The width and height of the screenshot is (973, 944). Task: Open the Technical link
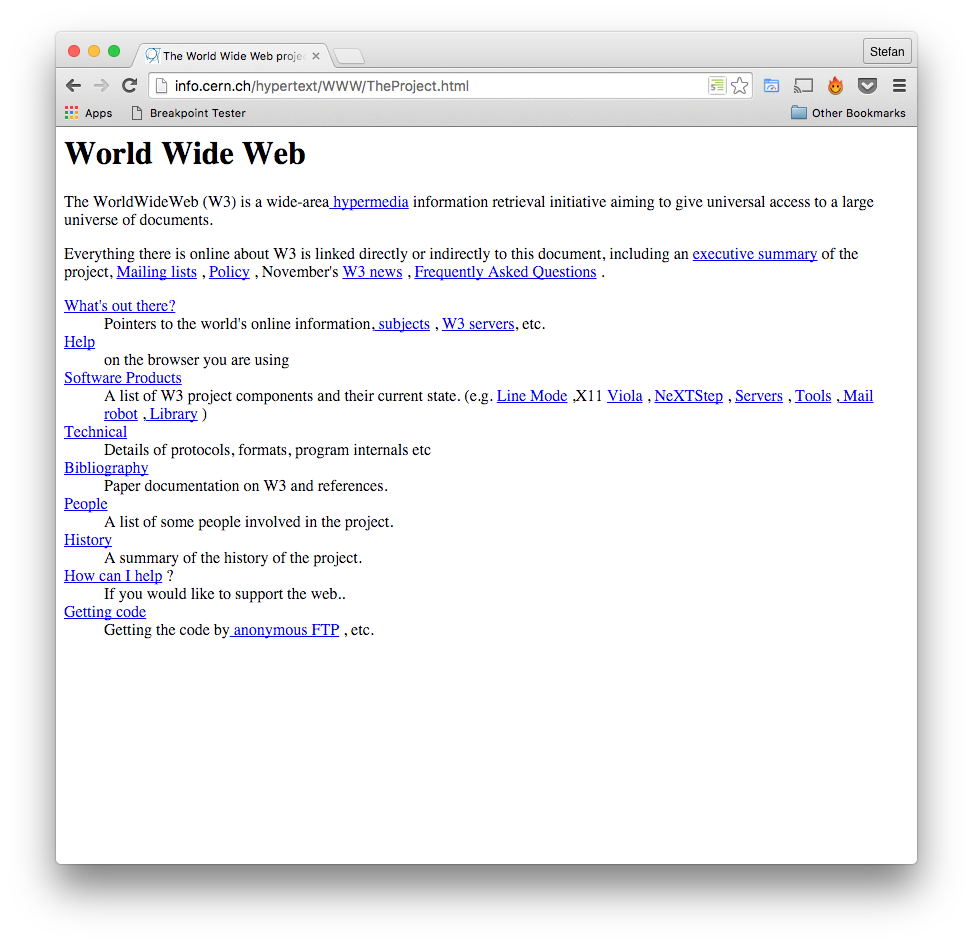96,432
